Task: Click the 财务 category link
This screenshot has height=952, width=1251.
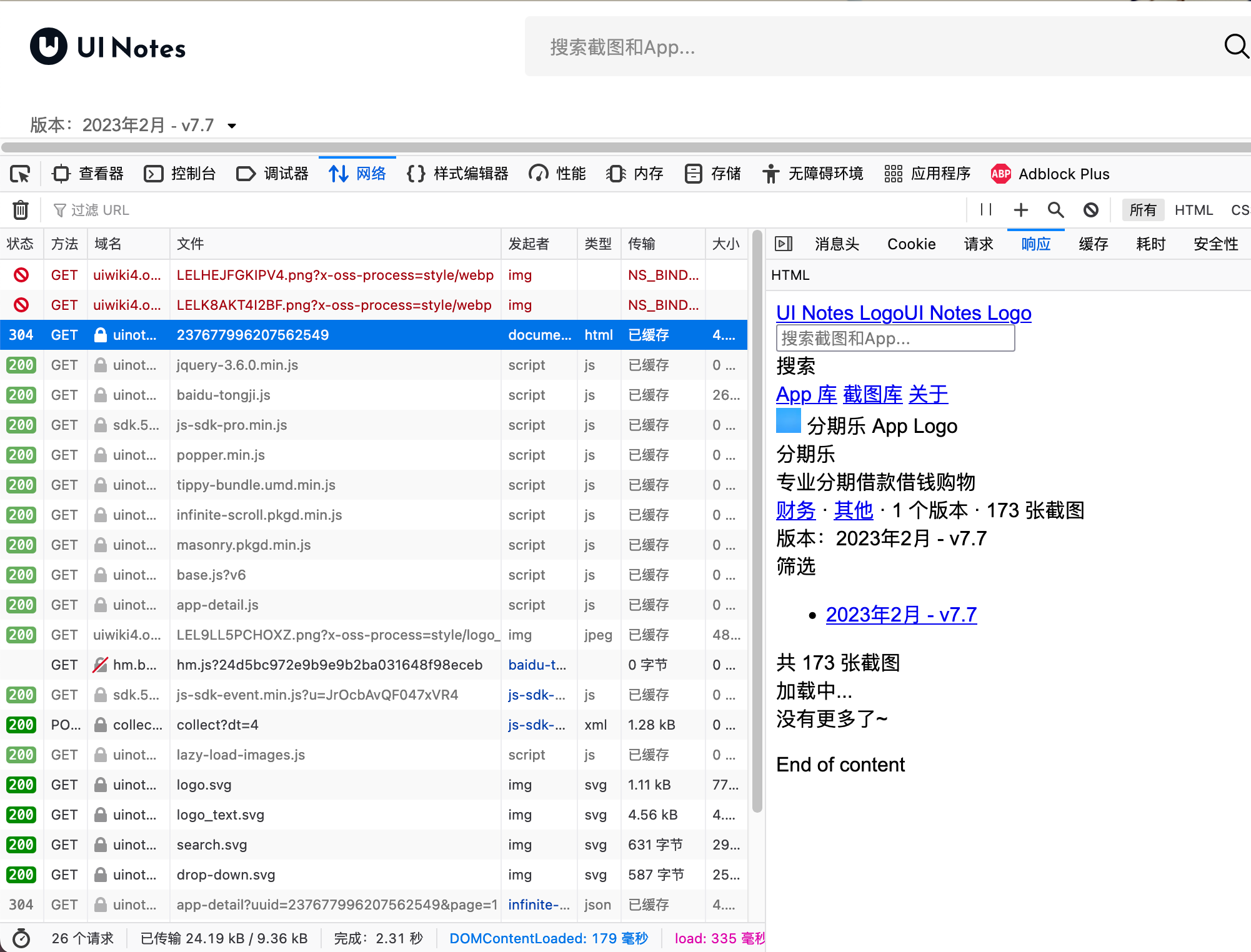Action: coord(795,510)
